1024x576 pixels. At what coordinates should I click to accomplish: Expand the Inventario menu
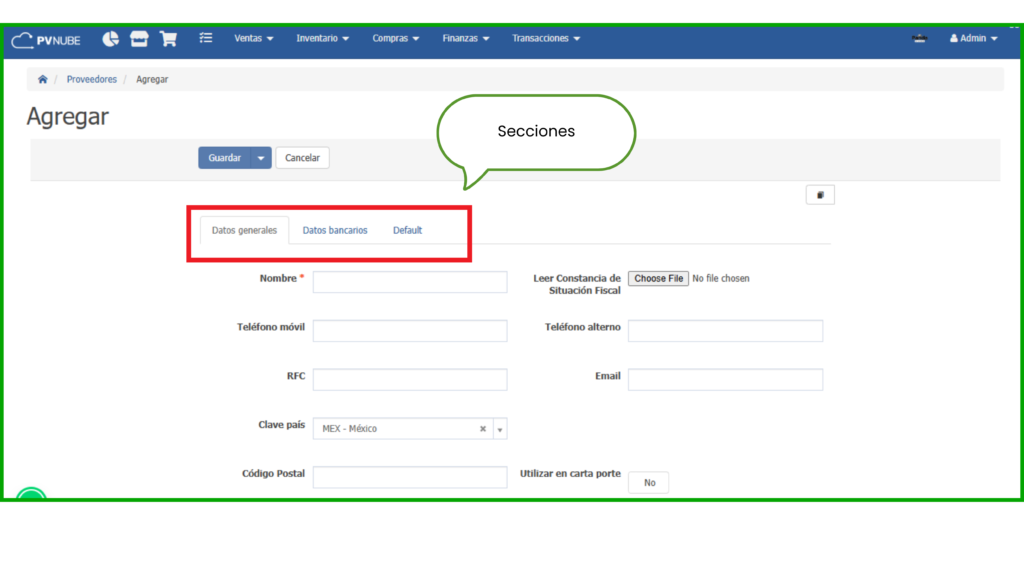pyautogui.click(x=322, y=39)
